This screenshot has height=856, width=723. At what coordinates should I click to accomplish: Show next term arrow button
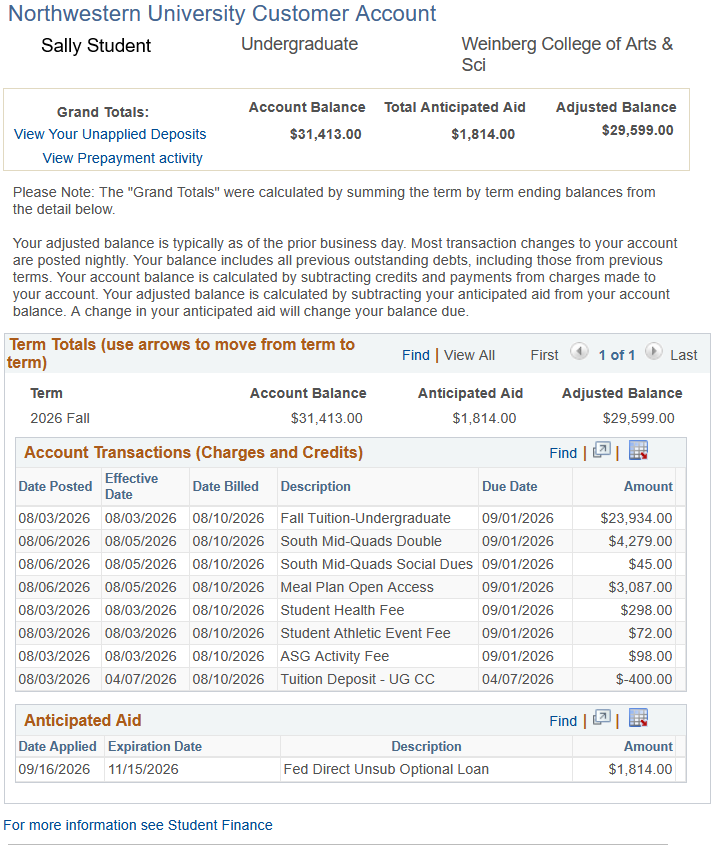coord(654,351)
